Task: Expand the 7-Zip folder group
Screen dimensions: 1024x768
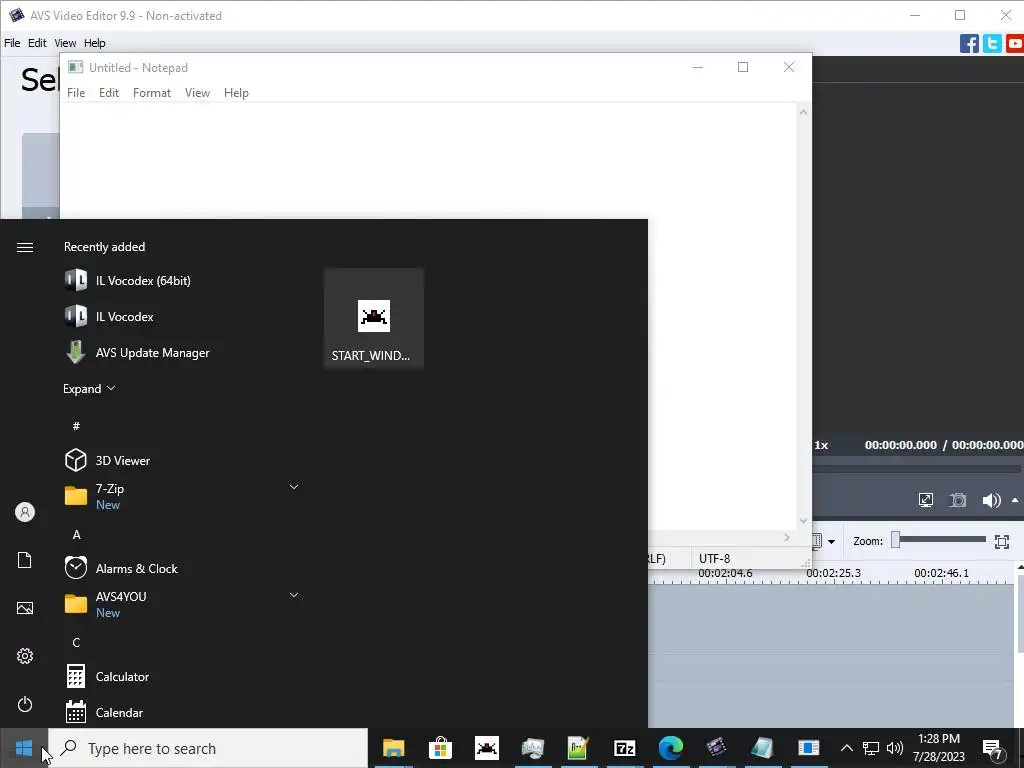Action: [294, 487]
